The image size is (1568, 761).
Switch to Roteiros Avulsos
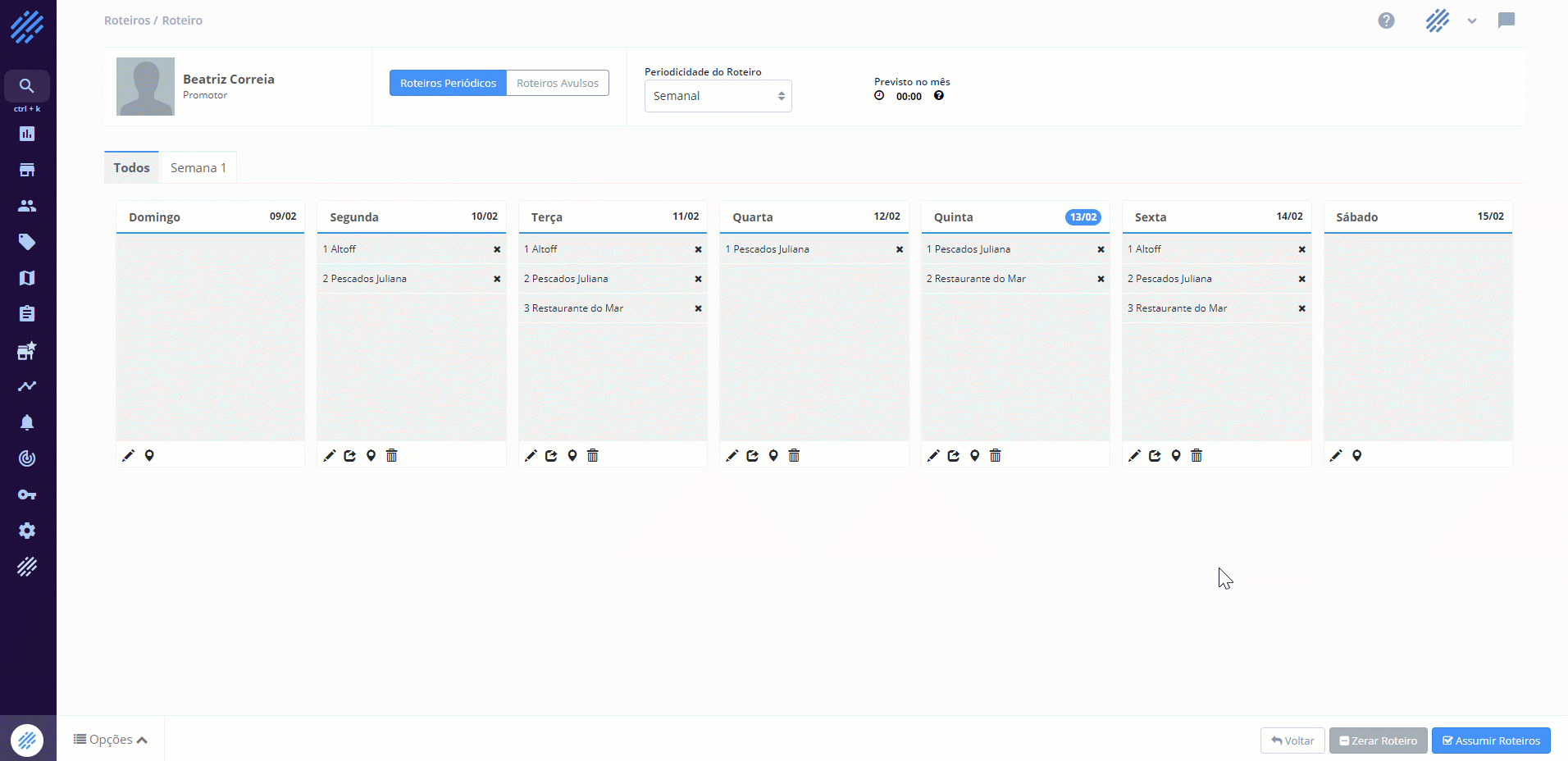558,83
